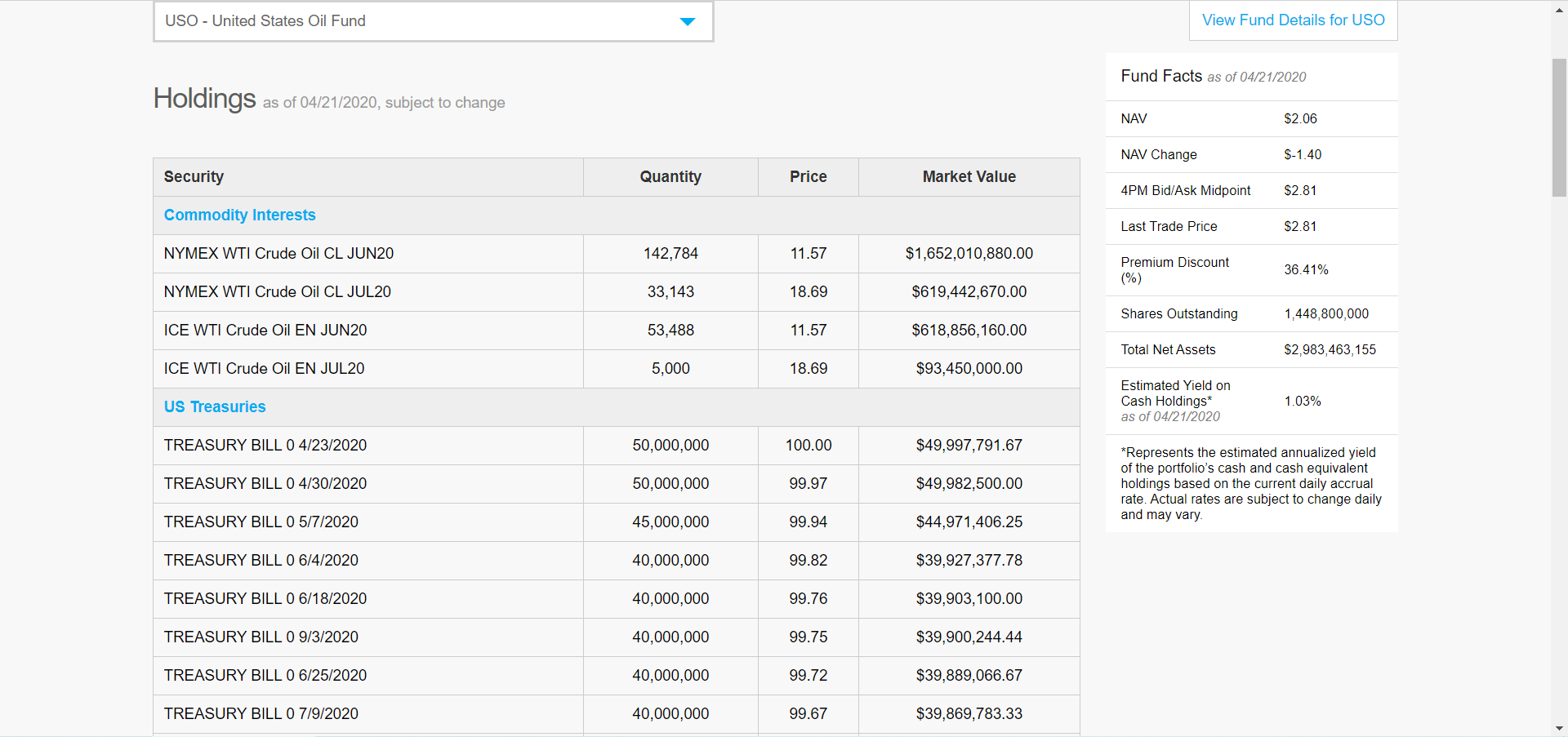Click price 99.97
The image size is (1568, 737).
tap(808, 484)
